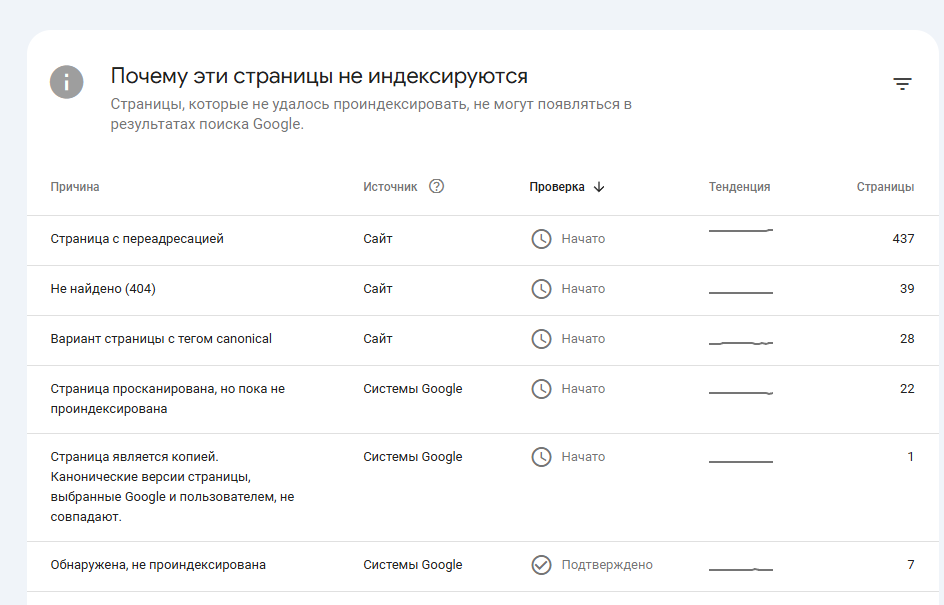Open the Обнаружена, не проиндексирована row
The height and width of the screenshot is (605, 944).
pyautogui.click(x=158, y=565)
